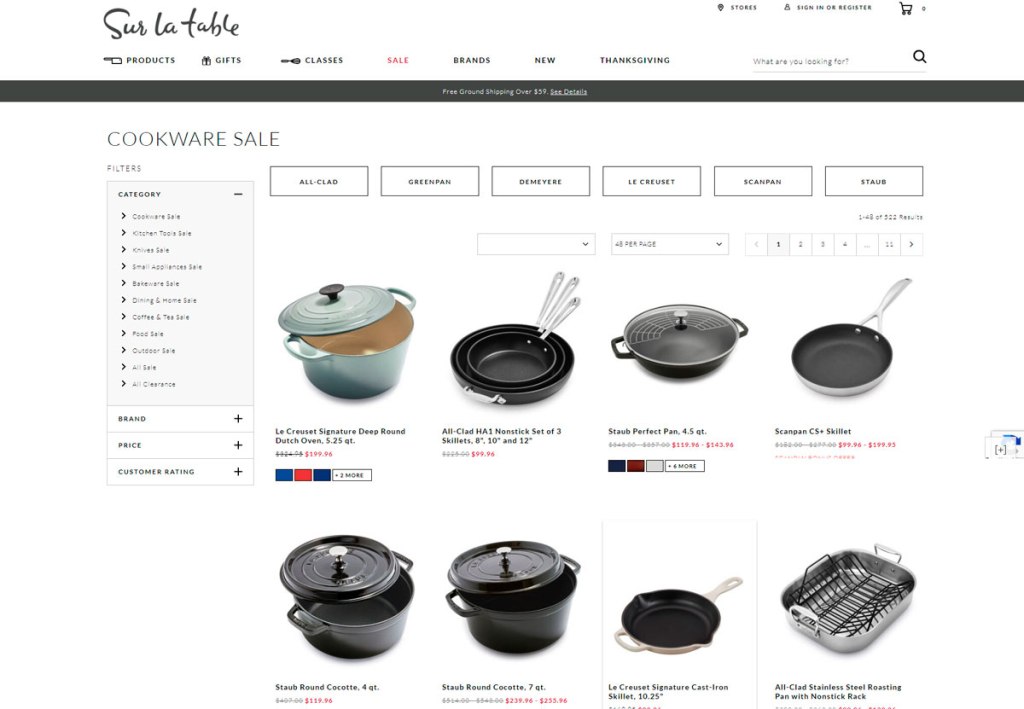
Task: Open Knives Sale category
Action: (x=150, y=250)
